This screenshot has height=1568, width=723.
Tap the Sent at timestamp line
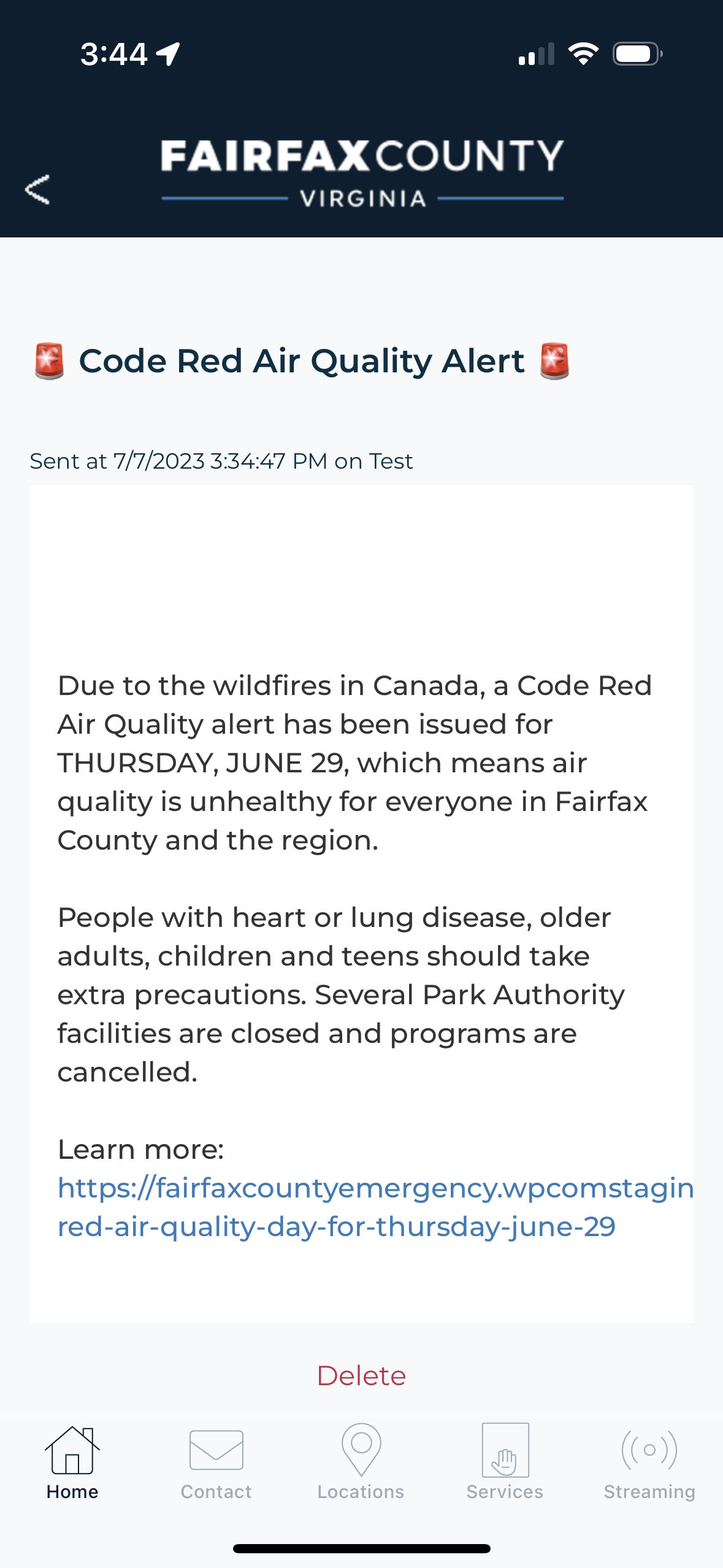coord(221,461)
